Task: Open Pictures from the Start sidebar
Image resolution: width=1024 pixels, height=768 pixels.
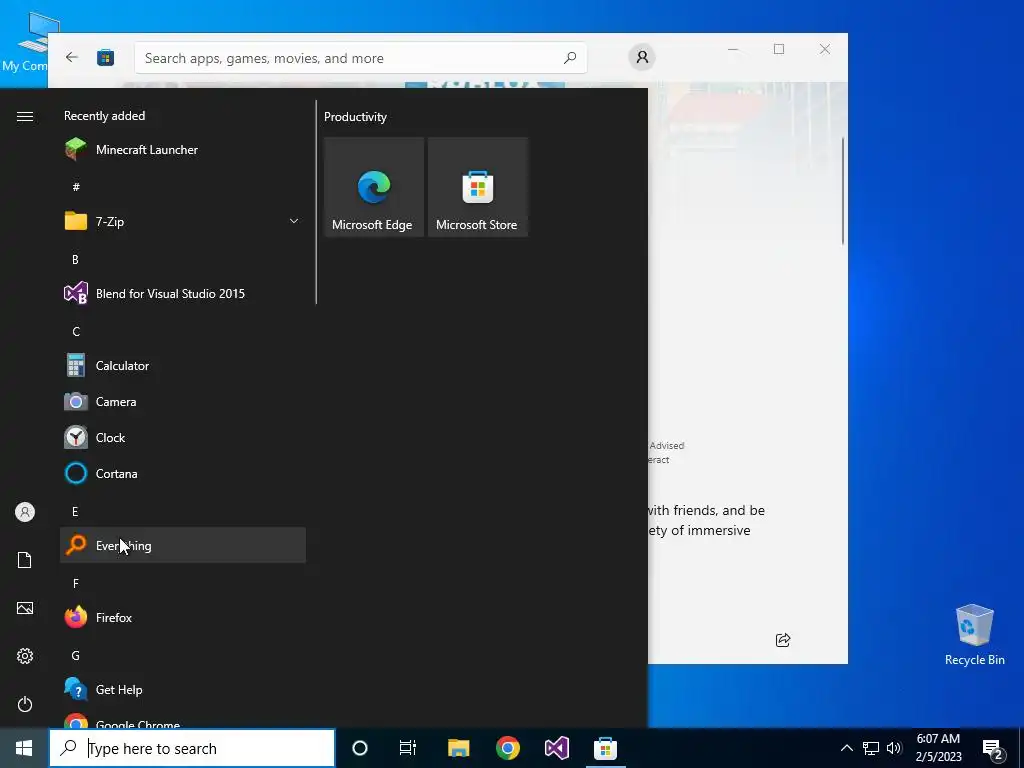Action: (25, 608)
